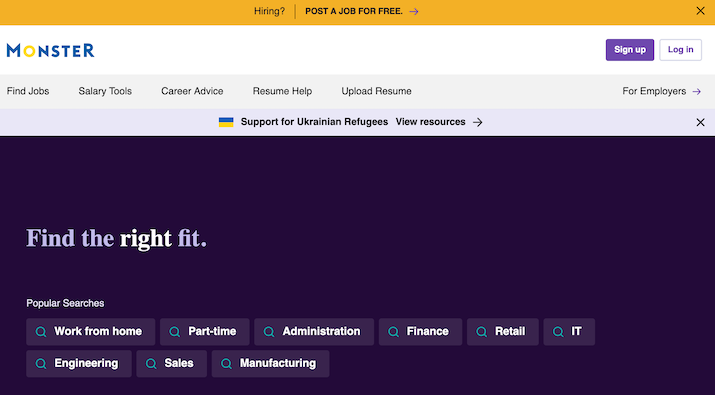Viewport: 715px width, 395px height.
Task: Click the arrow beside View resources
Action: pos(477,122)
